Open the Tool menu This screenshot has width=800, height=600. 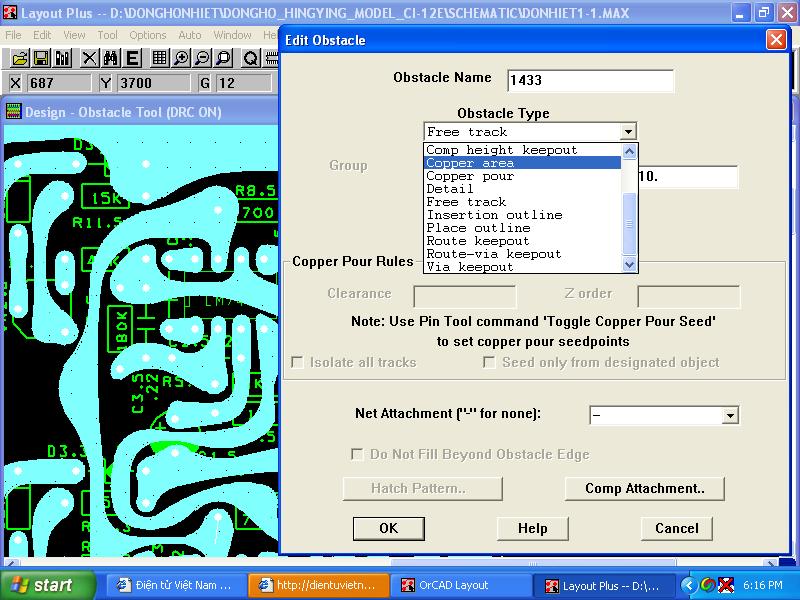[107, 35]
